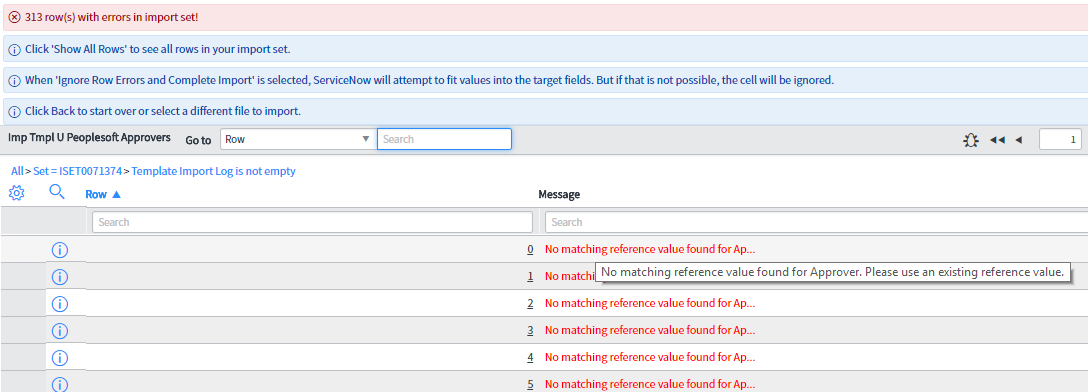Edit page number field
1088x392 pixels.
pos(1060,140)
